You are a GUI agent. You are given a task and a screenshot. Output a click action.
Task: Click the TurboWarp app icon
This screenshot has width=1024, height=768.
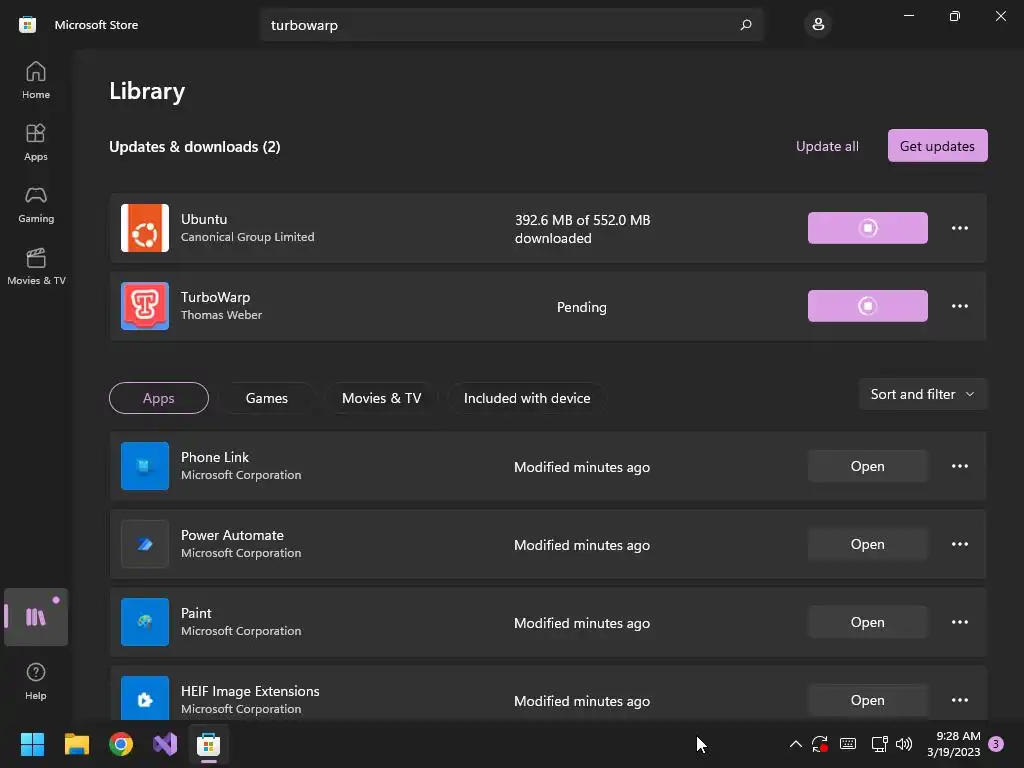point(145,306)
